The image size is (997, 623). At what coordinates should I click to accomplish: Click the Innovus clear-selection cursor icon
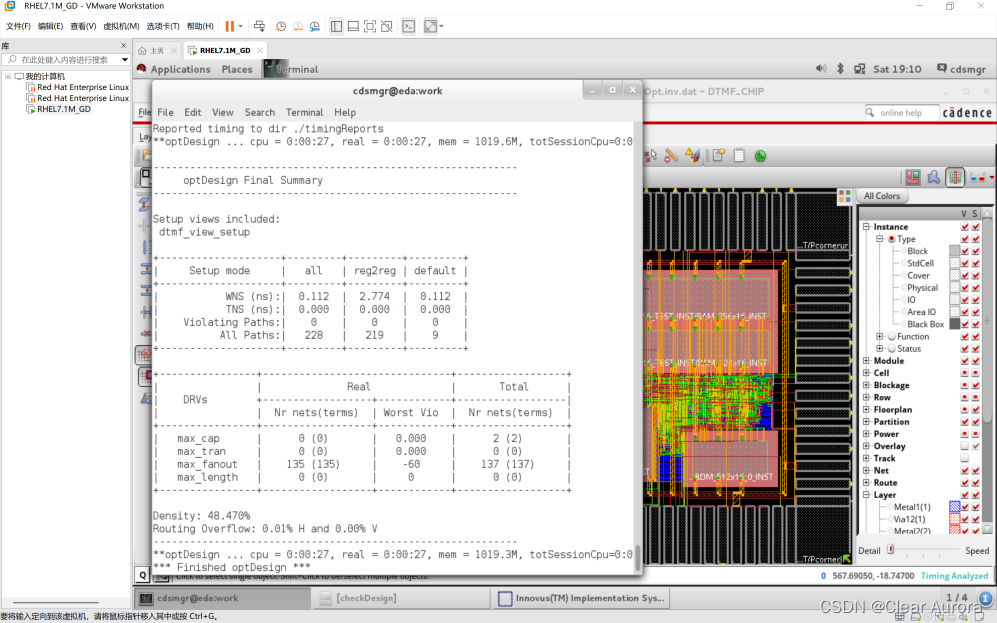pos(651,156)
